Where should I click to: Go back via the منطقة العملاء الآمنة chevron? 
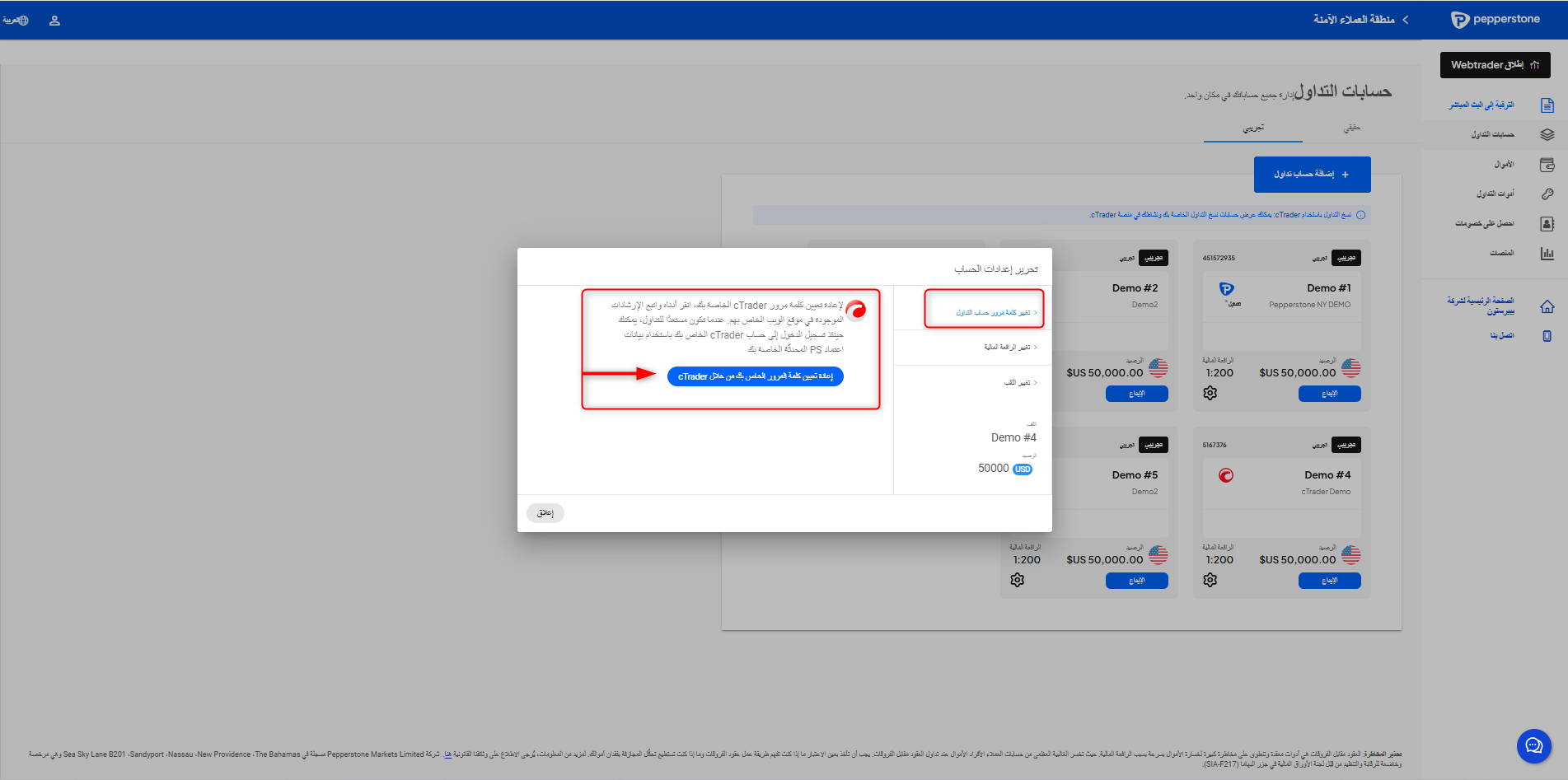[x=1405, y=20]
